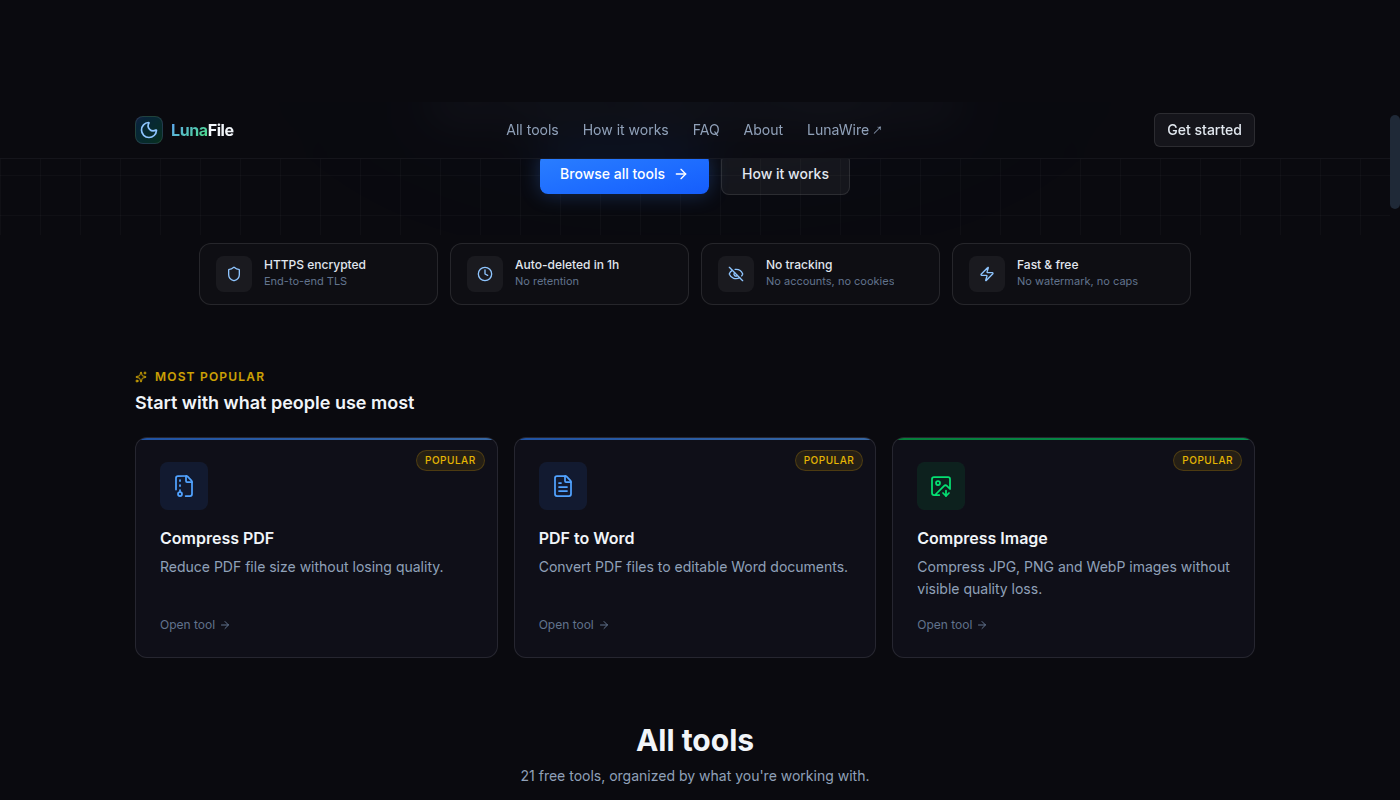Open tool link under Compress PDF
Viewport: 1400px width, 800px height.
(195, 625)
